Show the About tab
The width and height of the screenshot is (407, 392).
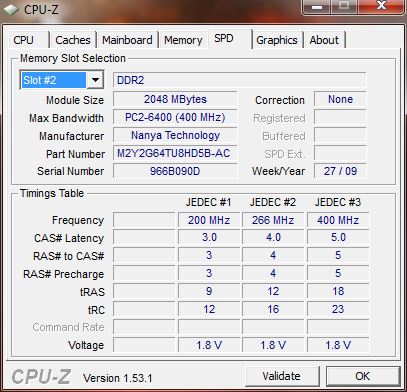(324, 40)
